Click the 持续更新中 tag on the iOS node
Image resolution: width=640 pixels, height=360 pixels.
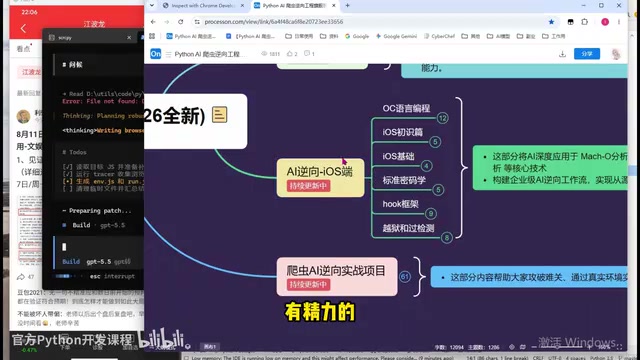(308, 186)
